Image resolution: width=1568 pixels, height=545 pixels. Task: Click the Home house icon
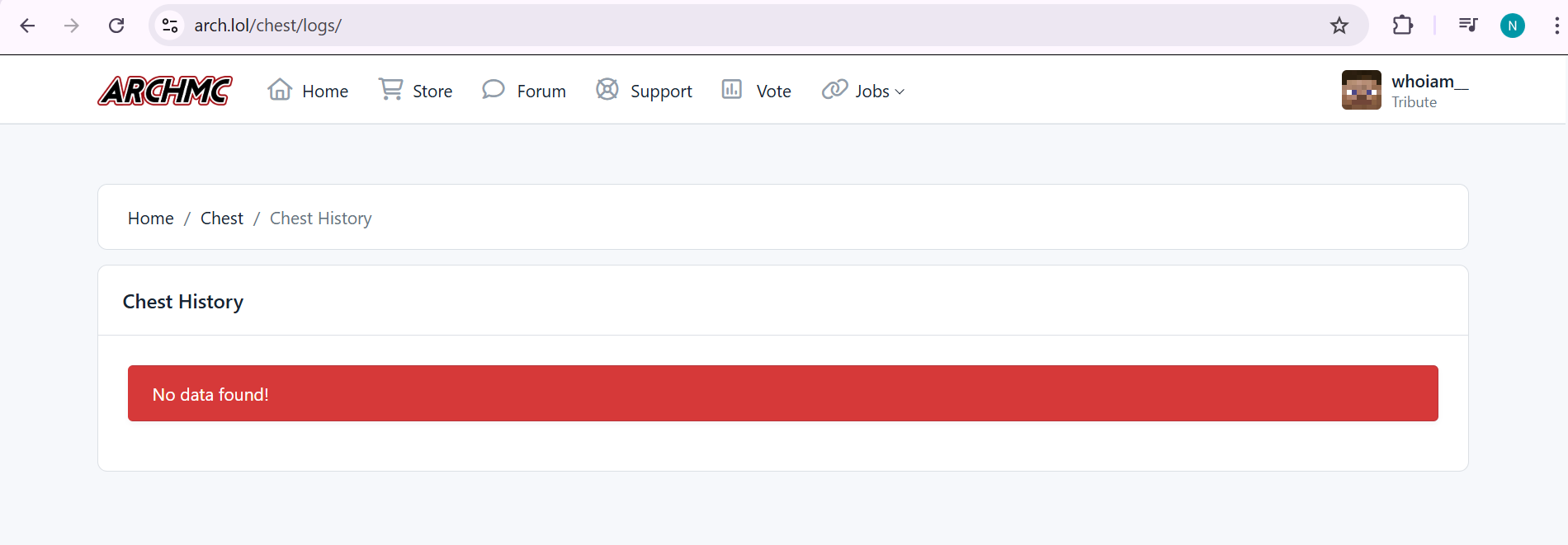[280, 90]
